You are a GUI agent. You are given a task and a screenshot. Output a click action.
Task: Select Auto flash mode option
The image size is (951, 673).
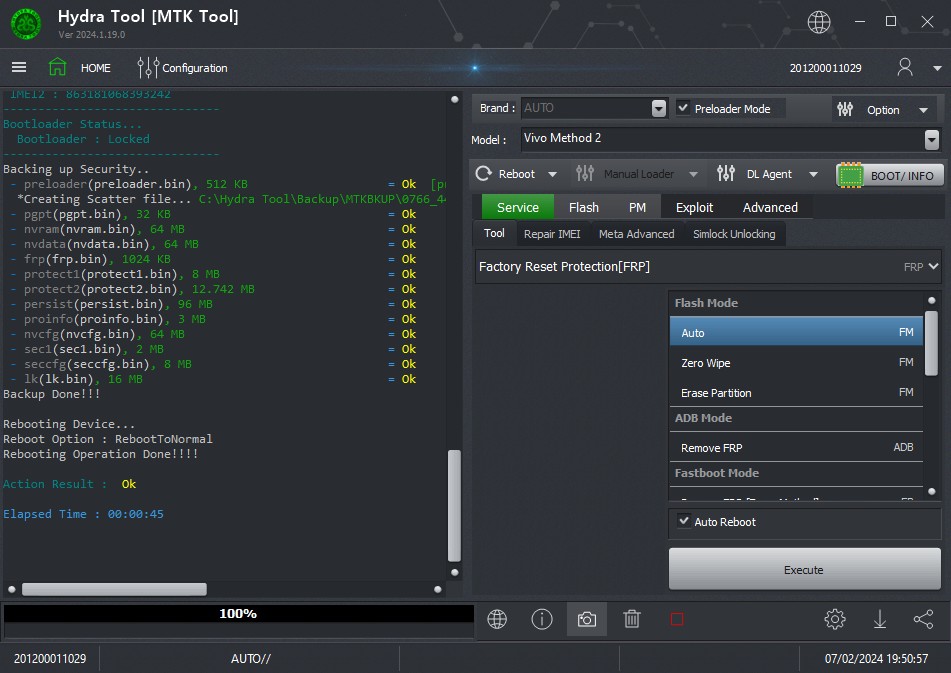point(796,332)
